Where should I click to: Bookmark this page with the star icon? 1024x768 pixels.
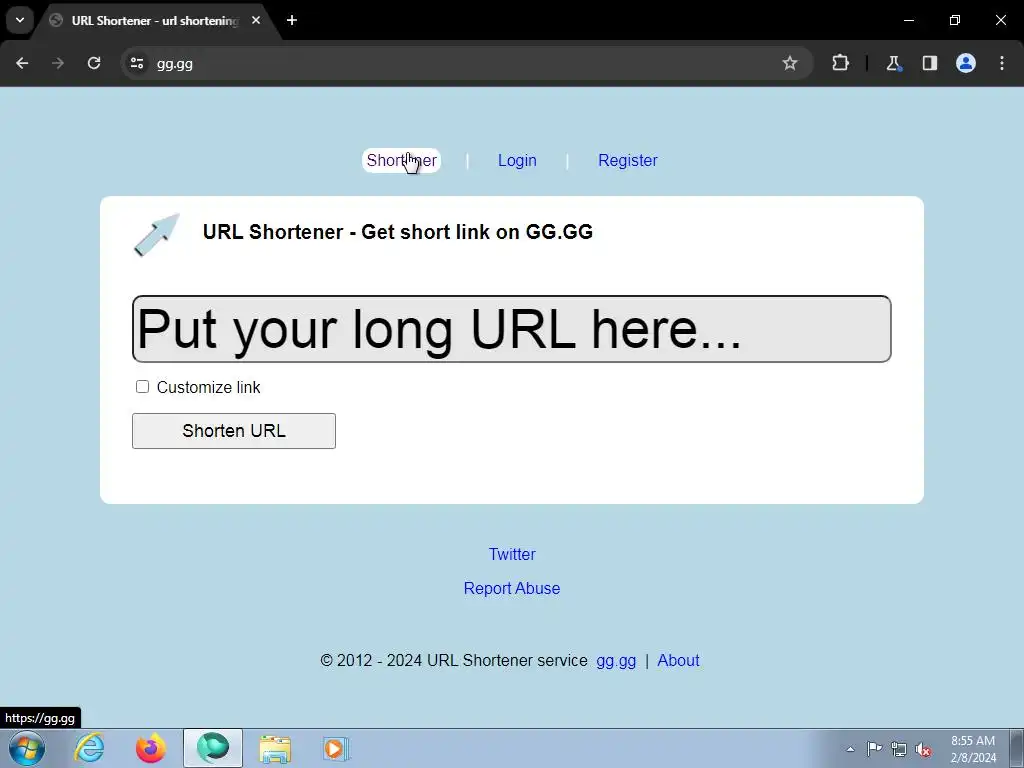point(790,63)
